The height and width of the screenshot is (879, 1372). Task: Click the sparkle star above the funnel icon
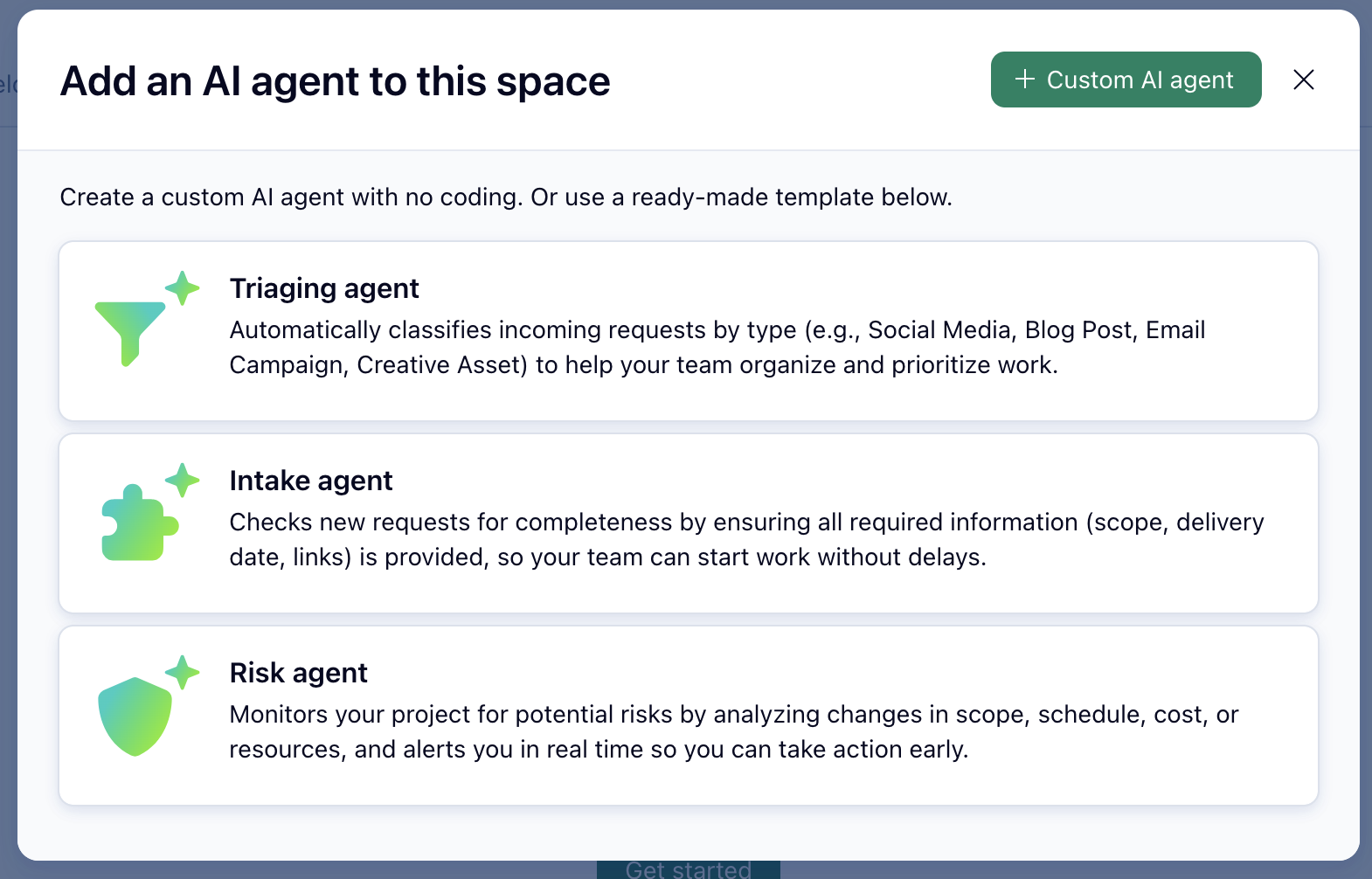point(183,287)
